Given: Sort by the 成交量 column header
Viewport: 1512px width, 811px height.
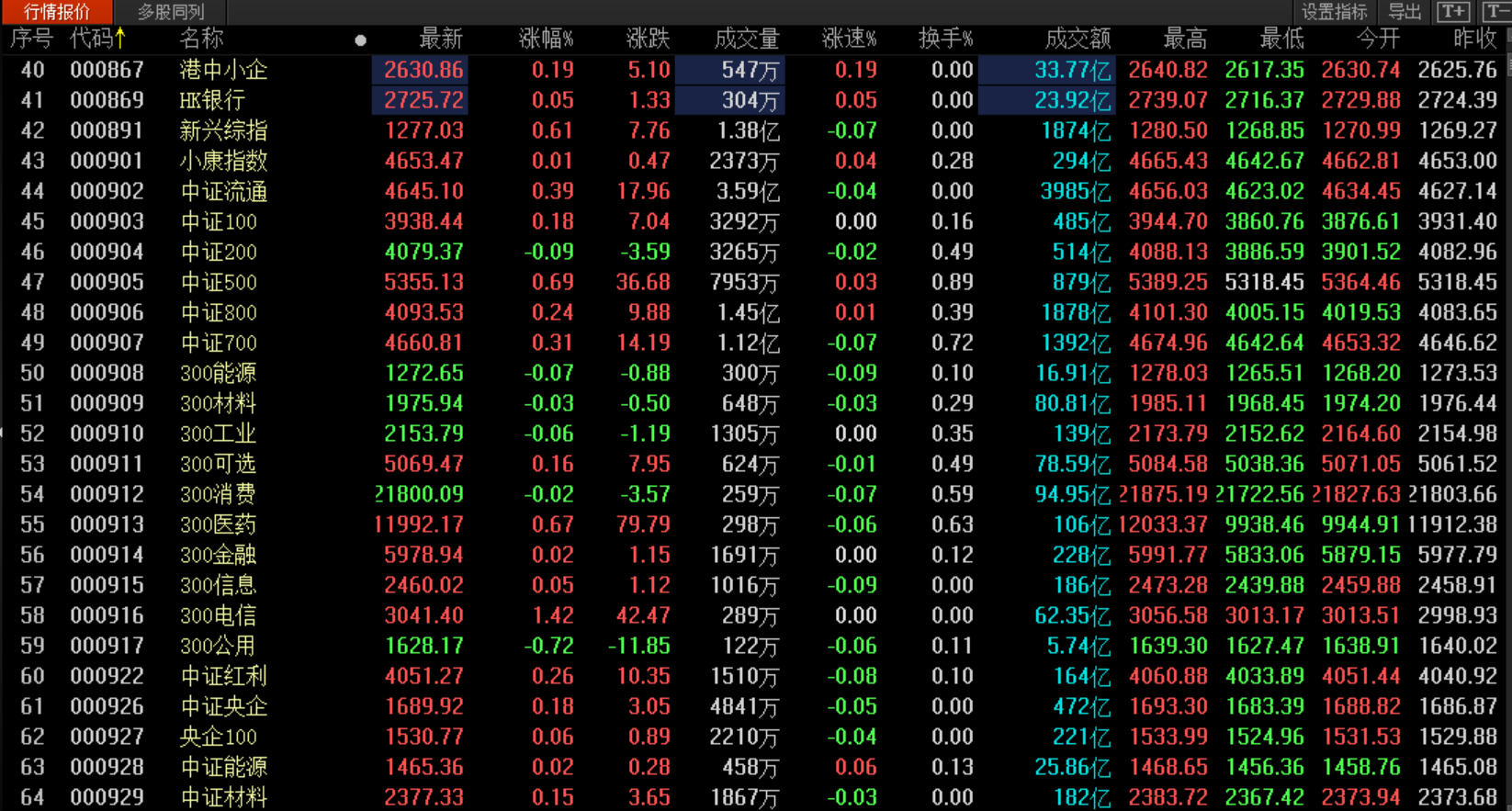Looking at the screenshot, I should point(746,39).
